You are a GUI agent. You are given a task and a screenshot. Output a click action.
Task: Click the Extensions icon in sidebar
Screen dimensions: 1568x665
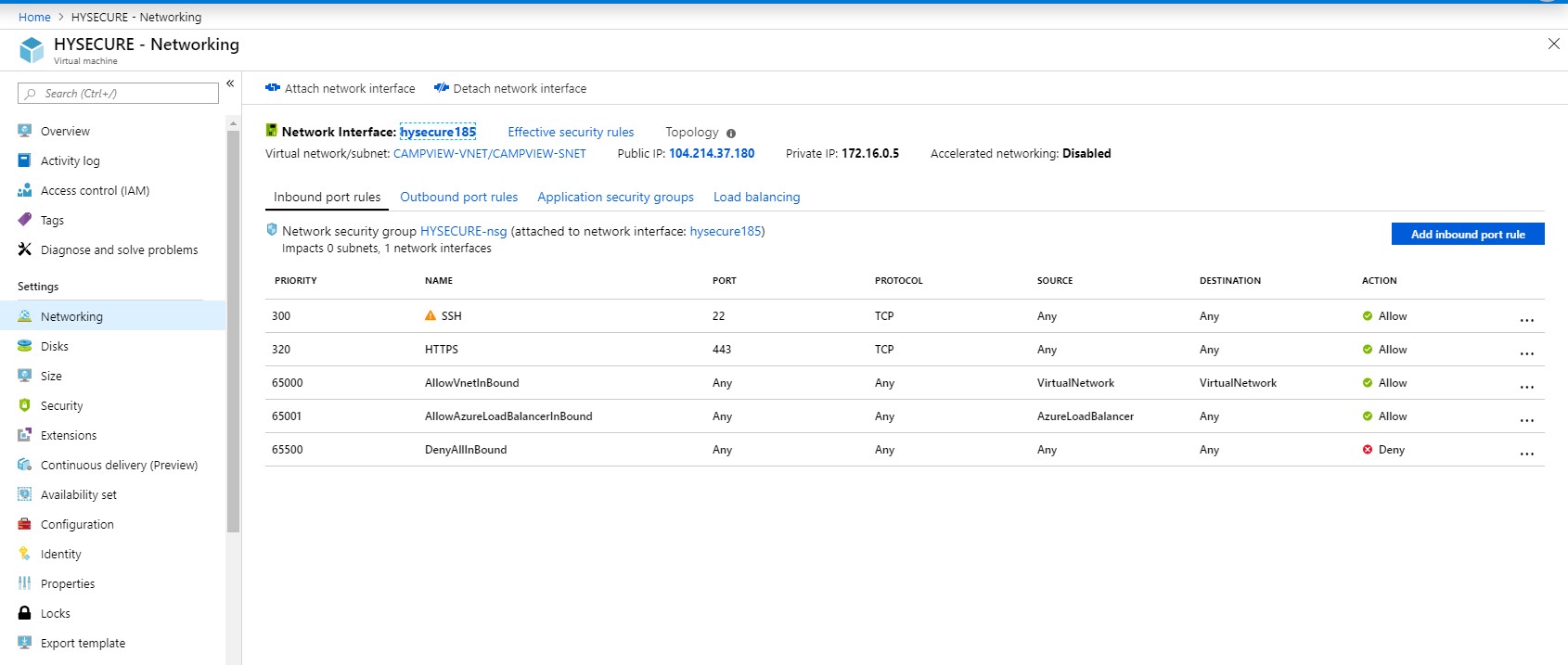click(25, 435)
